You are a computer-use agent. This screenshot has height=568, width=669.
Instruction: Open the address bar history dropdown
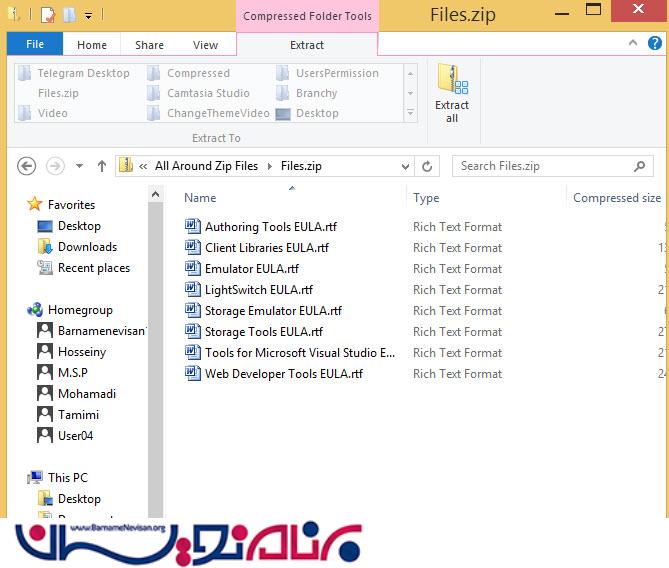pos(405,166)
